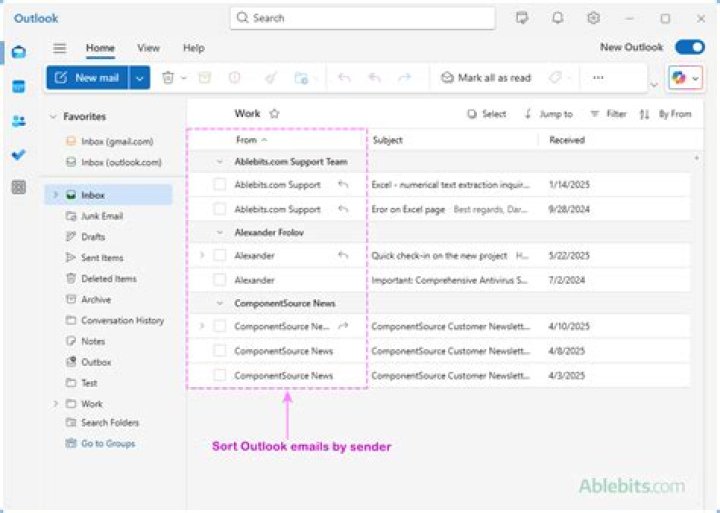720x513 pixels.
Task: Open the Mail module in the sidebar
Action: (x=19, y=51)
